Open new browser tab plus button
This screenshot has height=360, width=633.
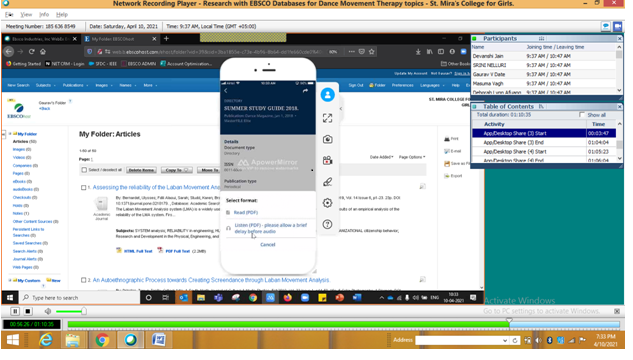166,39
